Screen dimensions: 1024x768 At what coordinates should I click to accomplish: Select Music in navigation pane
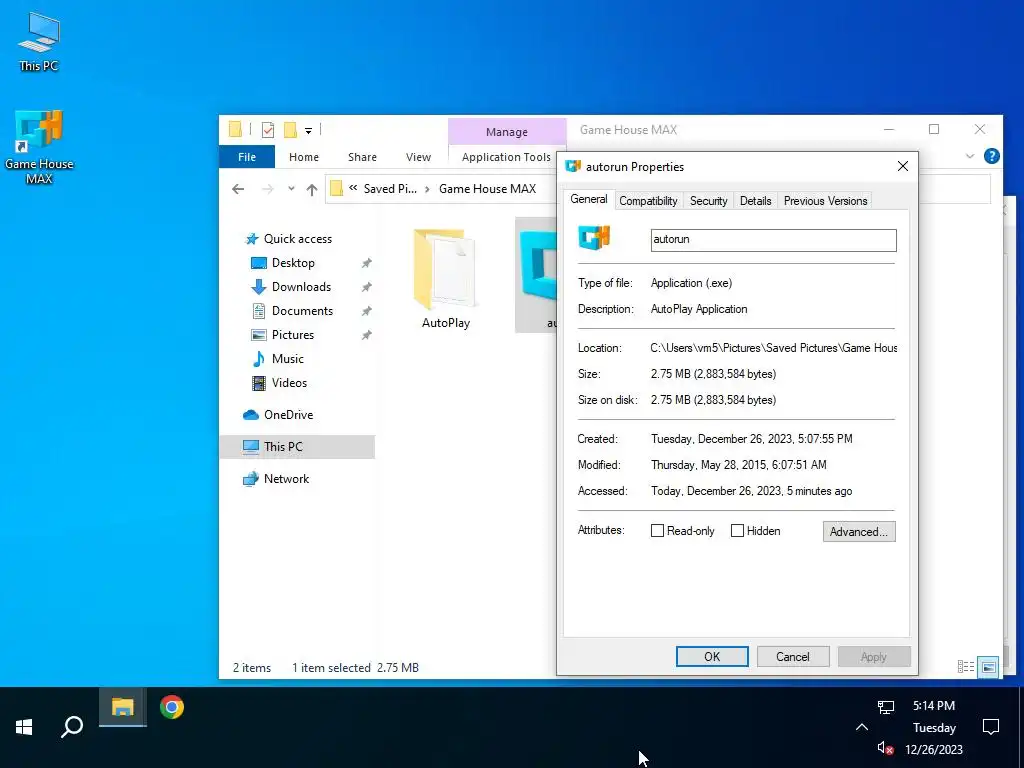tap(287, 359)
